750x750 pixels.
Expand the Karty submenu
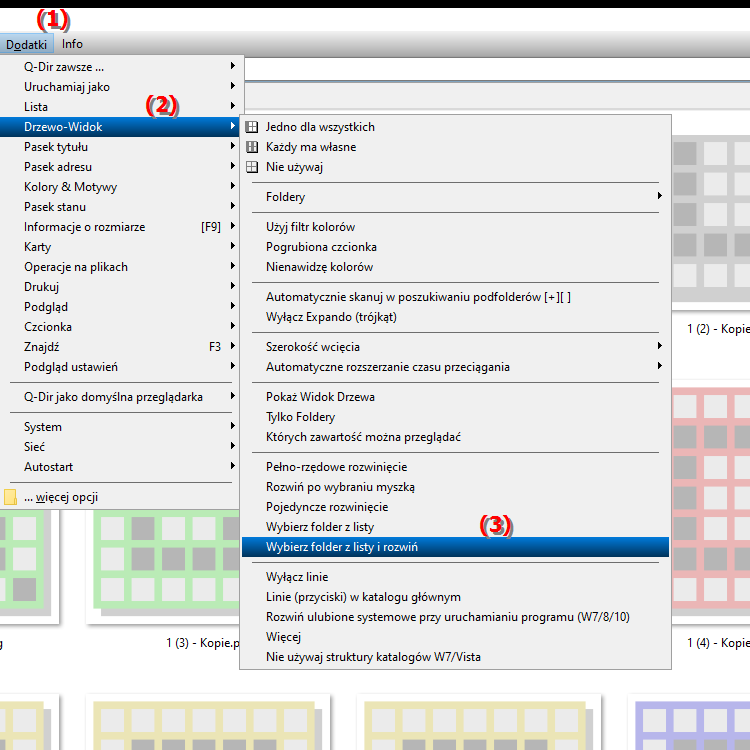(x=119, y=247)
